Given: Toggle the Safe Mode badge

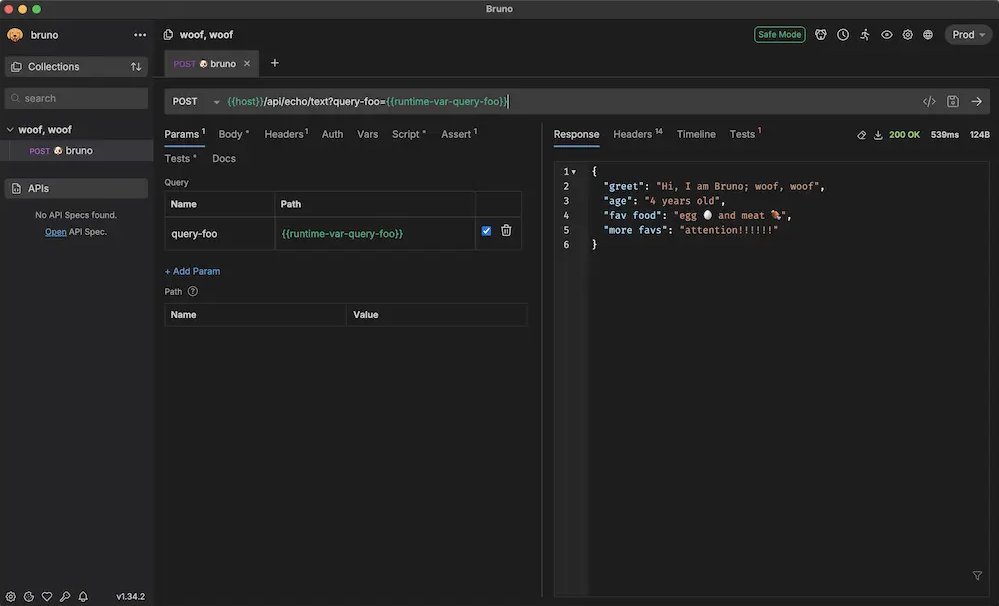Looking at the screenshot, I should (779, 35).
